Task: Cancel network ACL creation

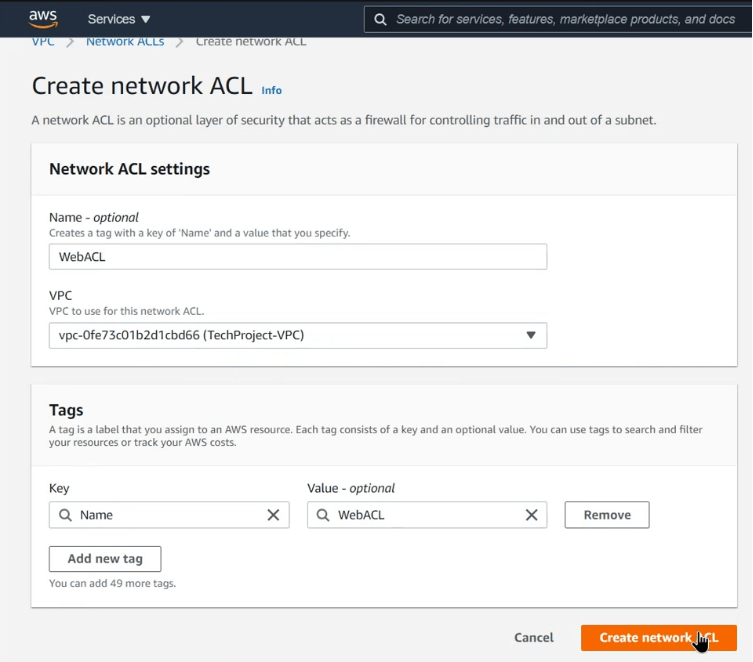Action: point(533,637)
